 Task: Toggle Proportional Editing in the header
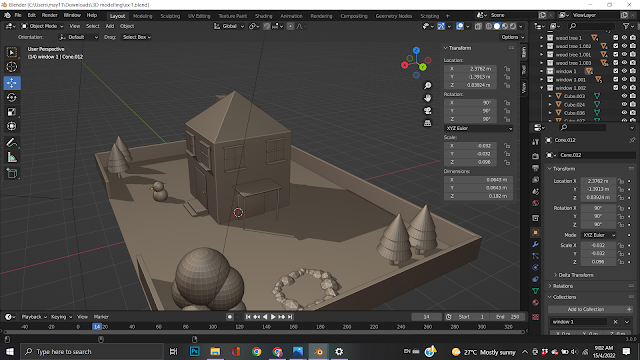[x=290, y=26]
